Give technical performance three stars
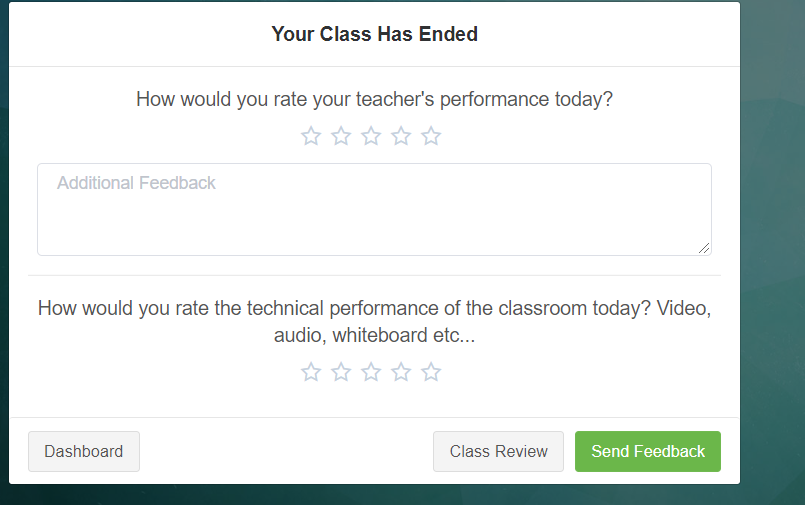This screenshot has width=805, height=505. pyautogui.click(x=371, y=372)
